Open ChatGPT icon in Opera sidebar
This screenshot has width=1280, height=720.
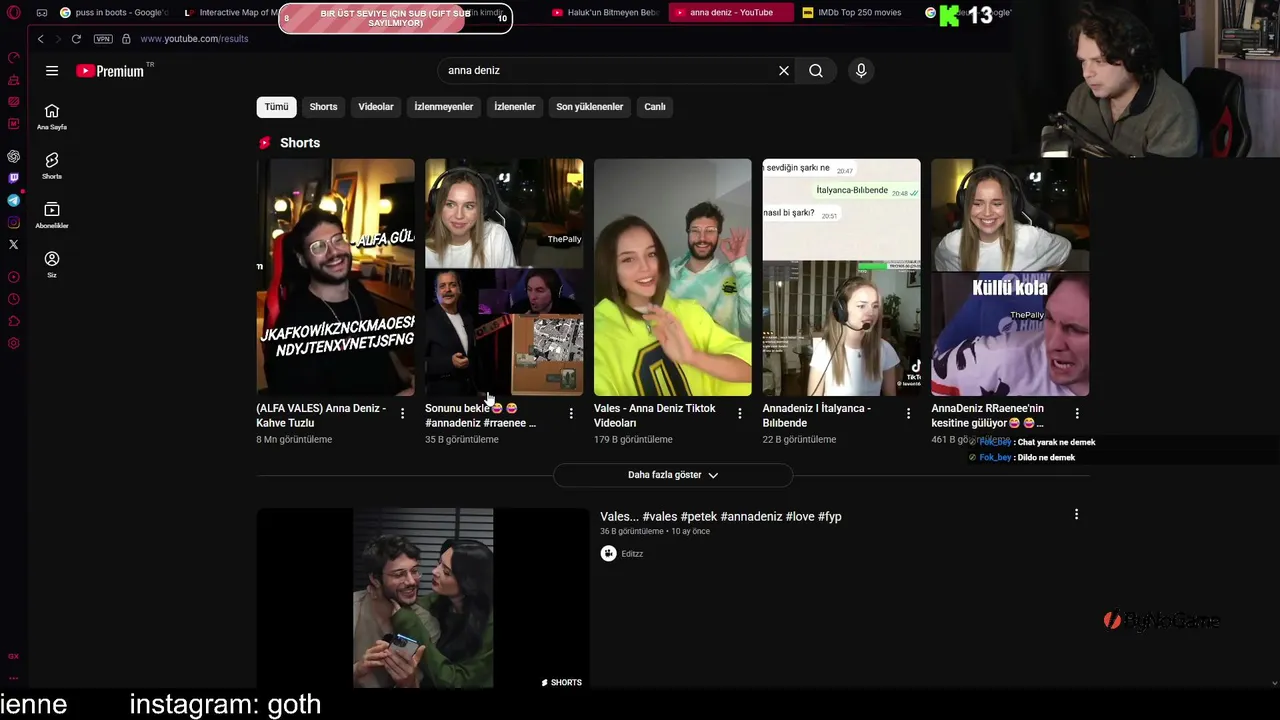13,156
